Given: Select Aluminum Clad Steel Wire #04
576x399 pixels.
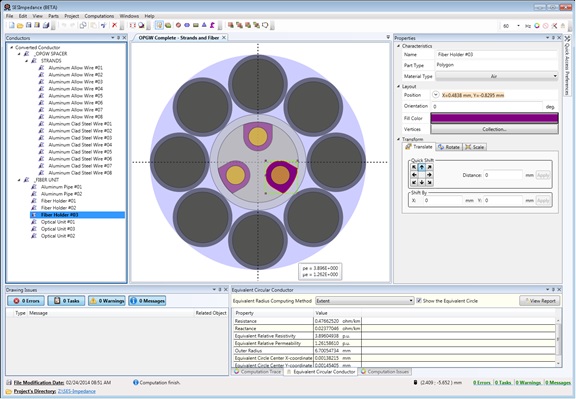Looking at the screenshot, I should click(x=80, y=145).
